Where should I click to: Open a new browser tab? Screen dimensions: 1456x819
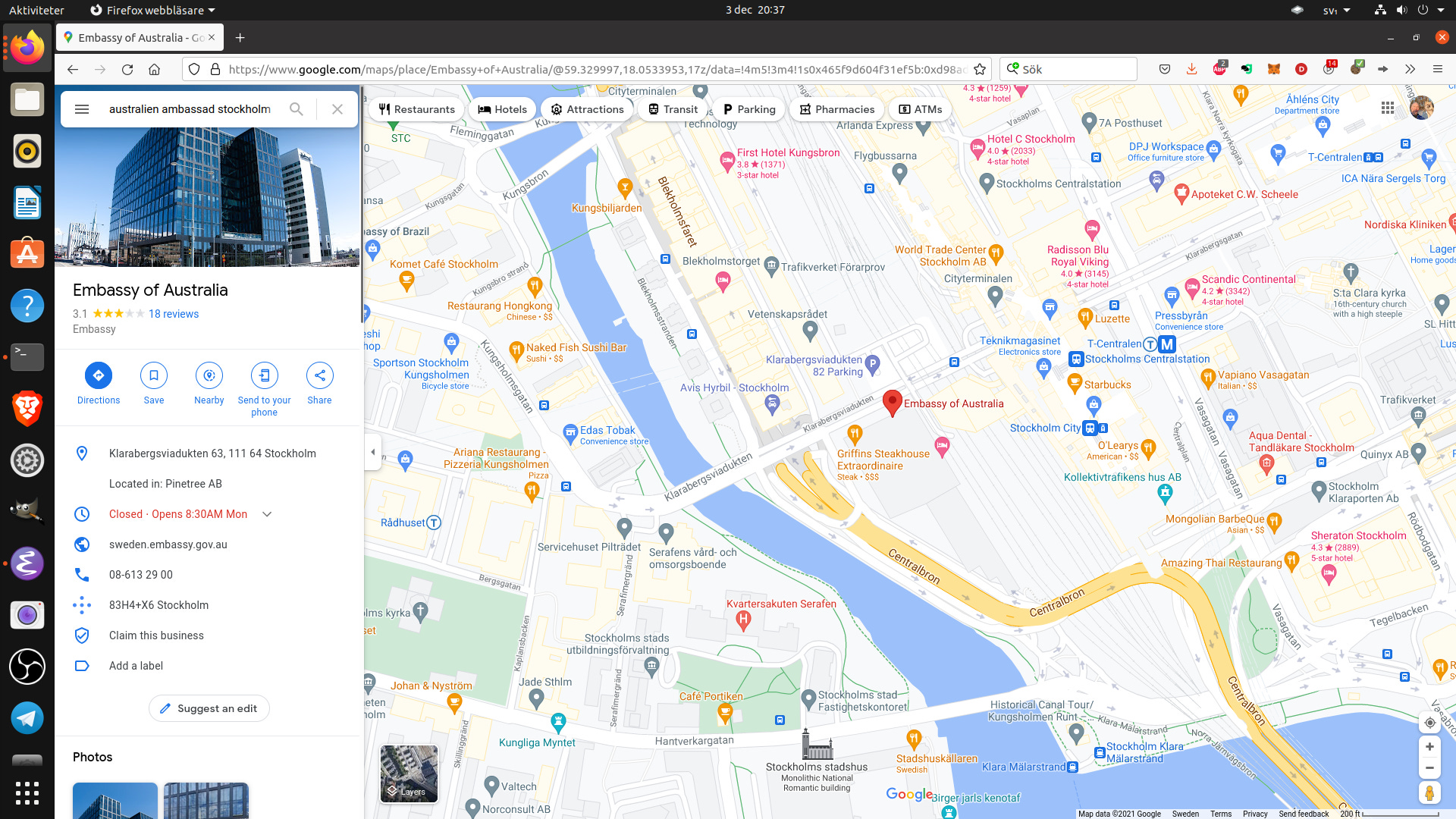click(x=240, y=38)
